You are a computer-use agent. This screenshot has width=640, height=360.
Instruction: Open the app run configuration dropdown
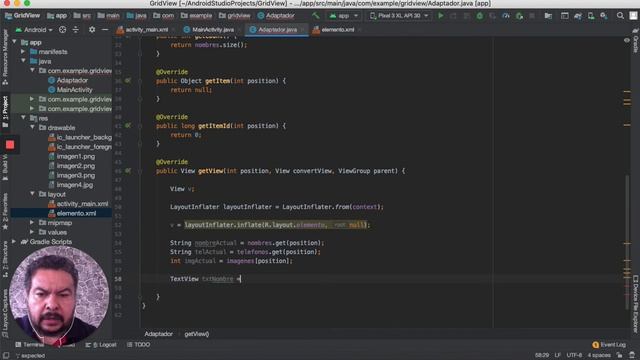tap(343, 16)
